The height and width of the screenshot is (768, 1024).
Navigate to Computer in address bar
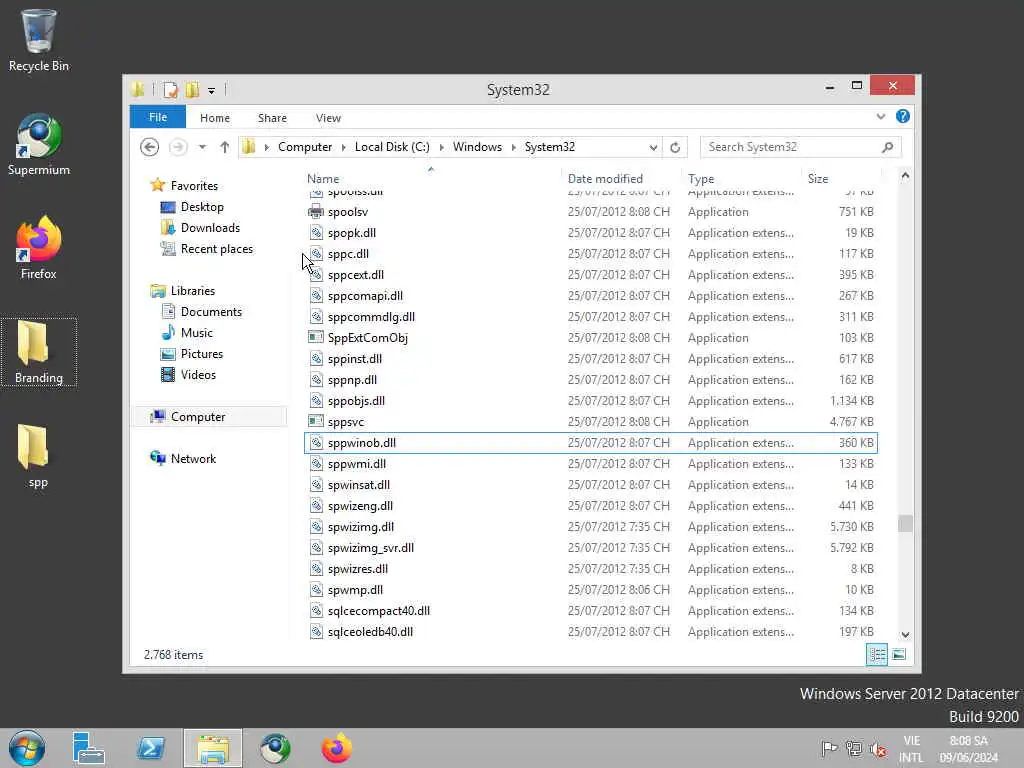305,147
